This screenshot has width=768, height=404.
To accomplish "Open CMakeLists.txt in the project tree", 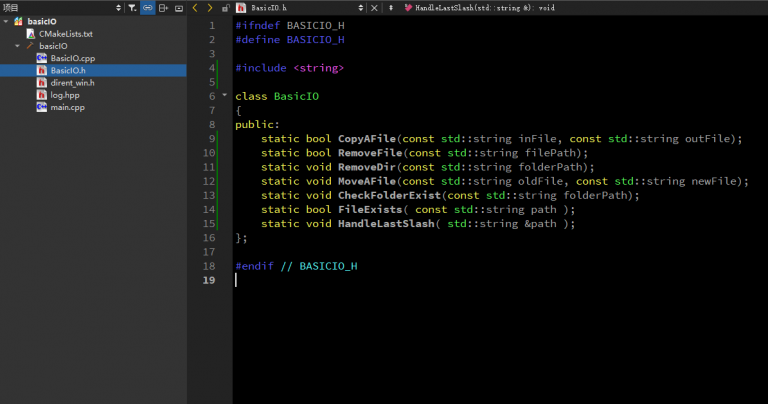I will pos(66,34).
